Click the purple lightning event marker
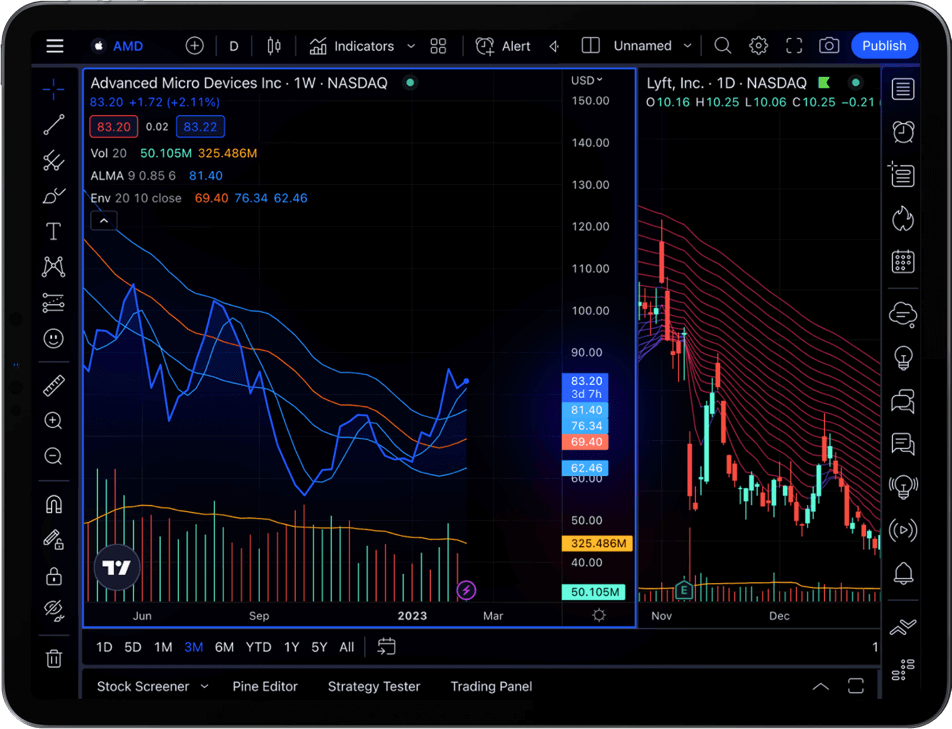This screenshot has height=729, width=952. pos(466,590)
